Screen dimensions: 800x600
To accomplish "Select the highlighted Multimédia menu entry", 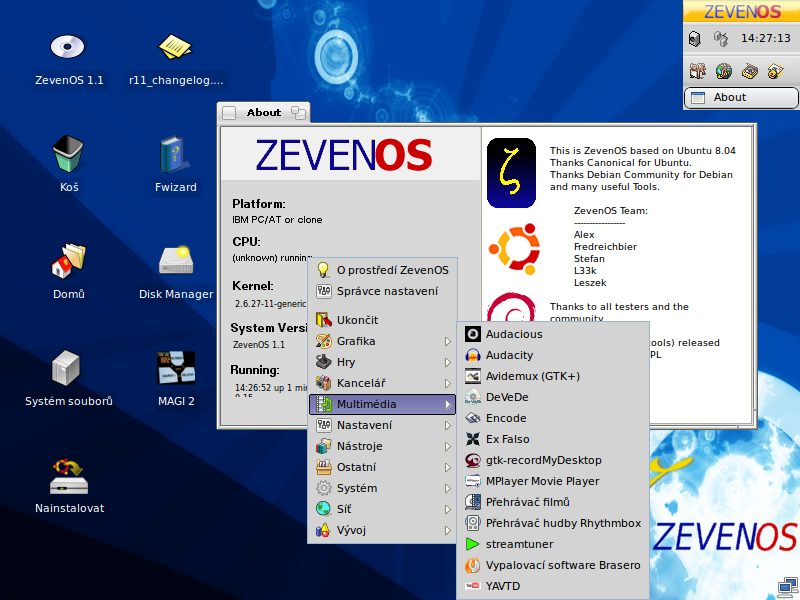I will [382, 404].
